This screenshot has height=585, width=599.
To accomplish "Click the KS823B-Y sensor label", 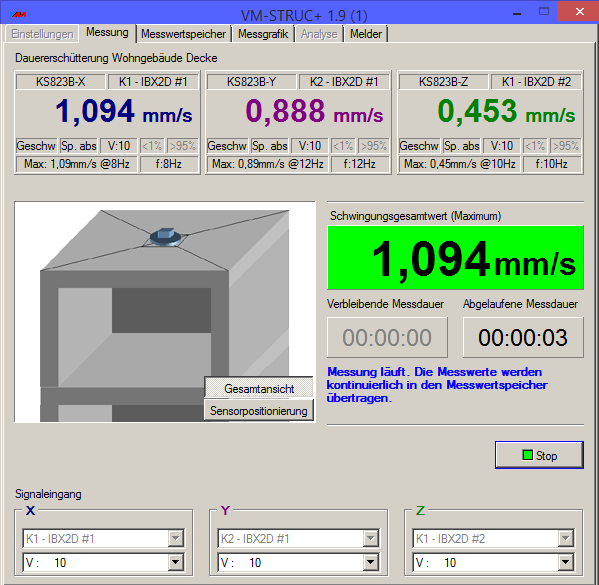I will (251, 82).
